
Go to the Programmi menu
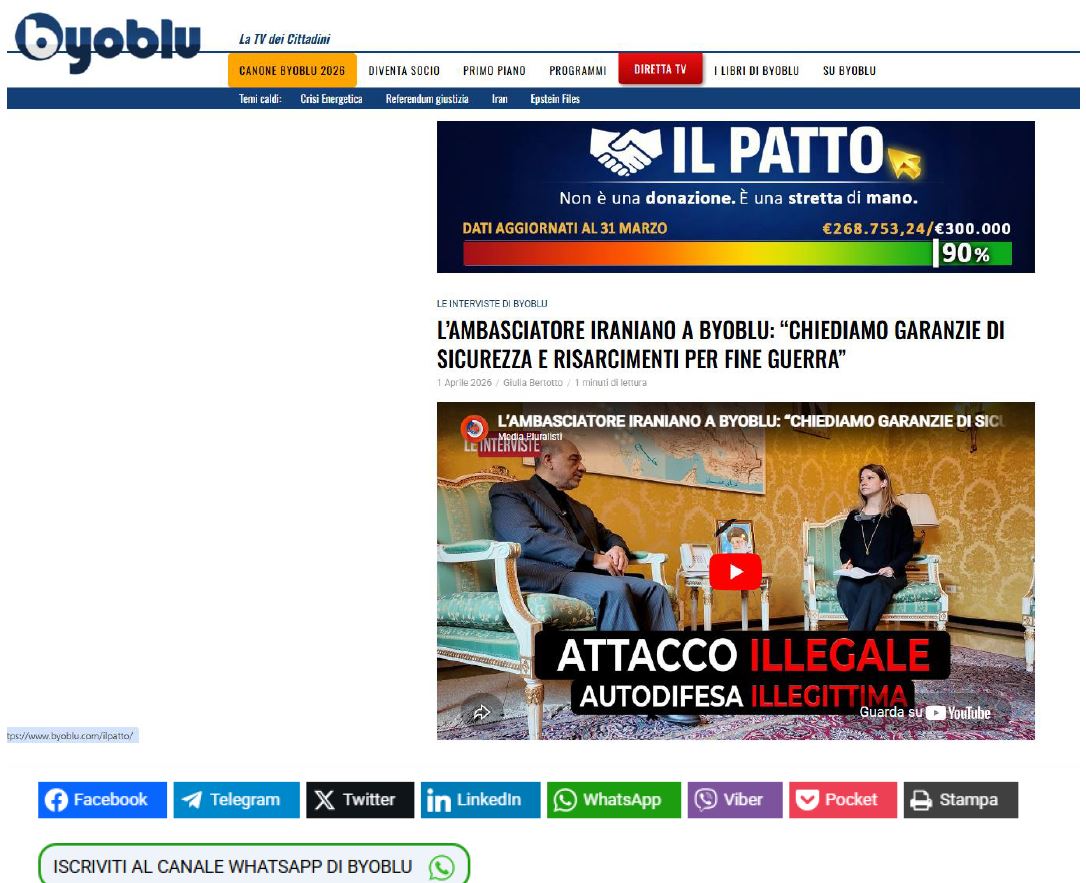pyautogui.click(x=578, y=71)
